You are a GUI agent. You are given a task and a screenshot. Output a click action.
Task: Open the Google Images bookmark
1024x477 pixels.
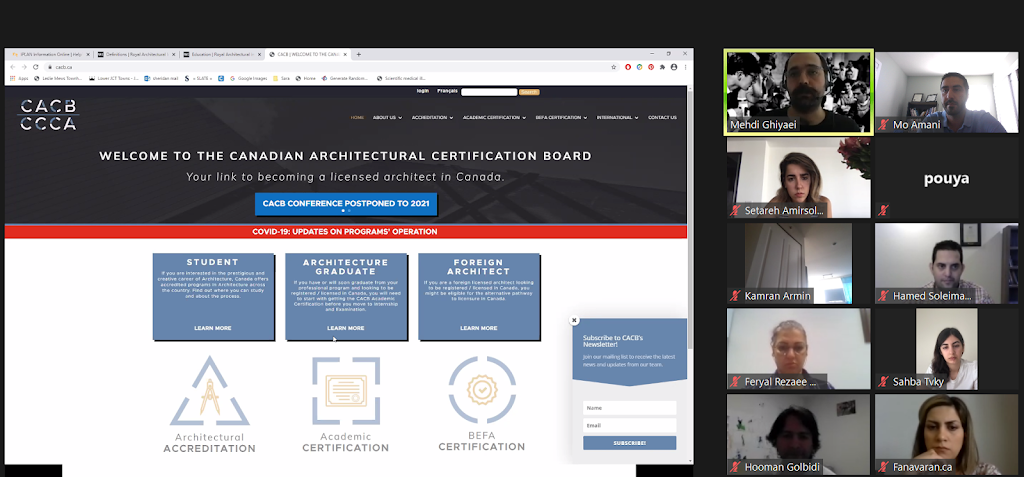click(x=248, y=78)
